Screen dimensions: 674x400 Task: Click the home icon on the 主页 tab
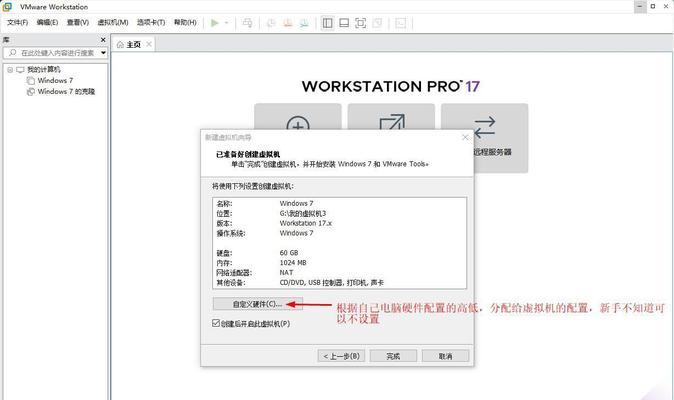[x=120, y=44]
